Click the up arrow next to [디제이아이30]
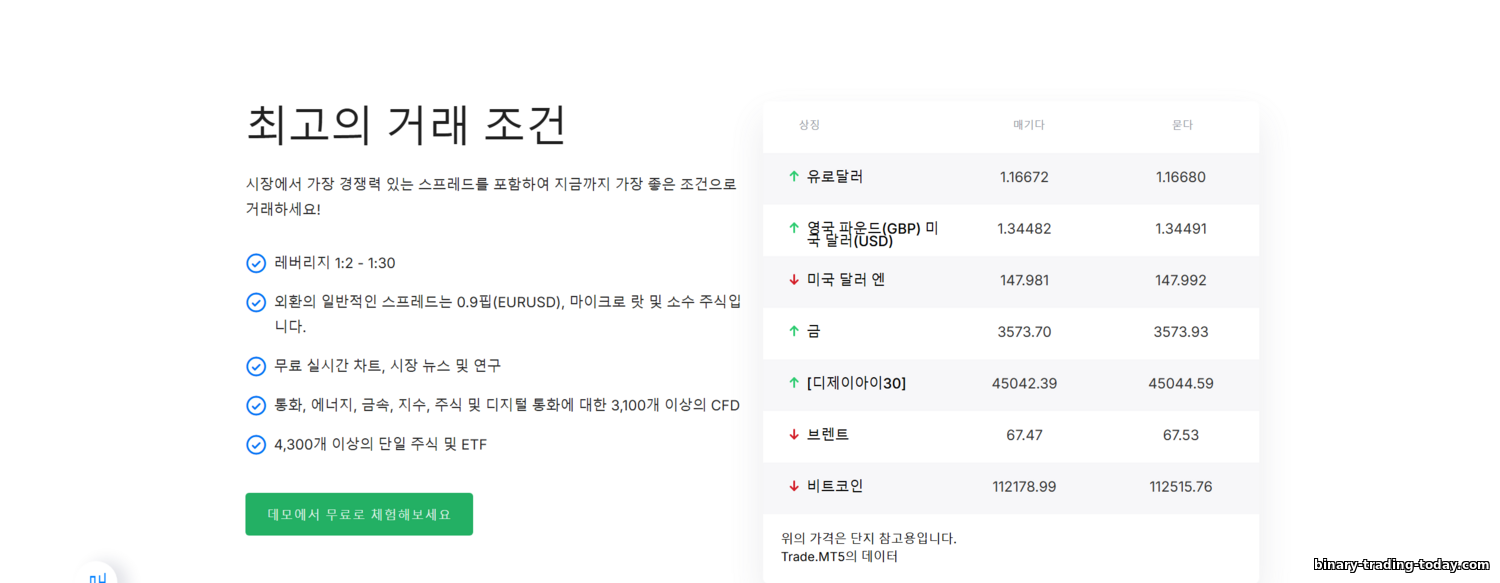 pos(794,383)
